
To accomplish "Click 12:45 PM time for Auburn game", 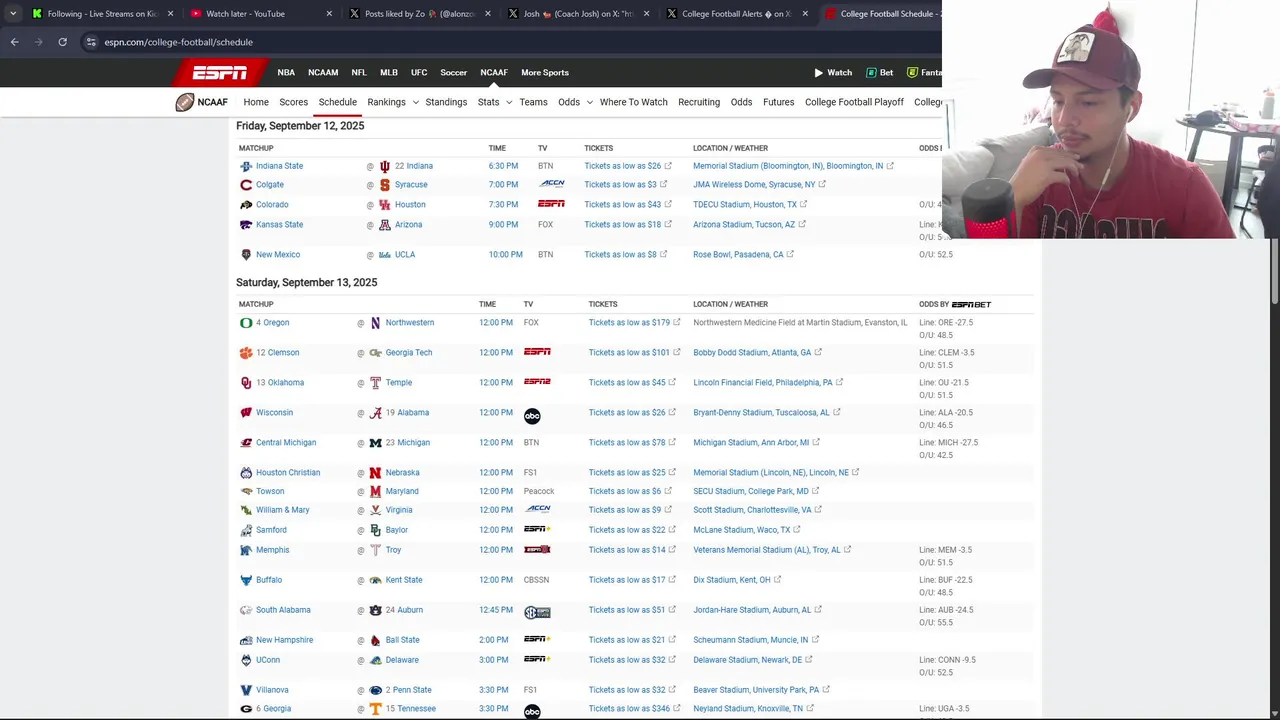I will (495, 610).
